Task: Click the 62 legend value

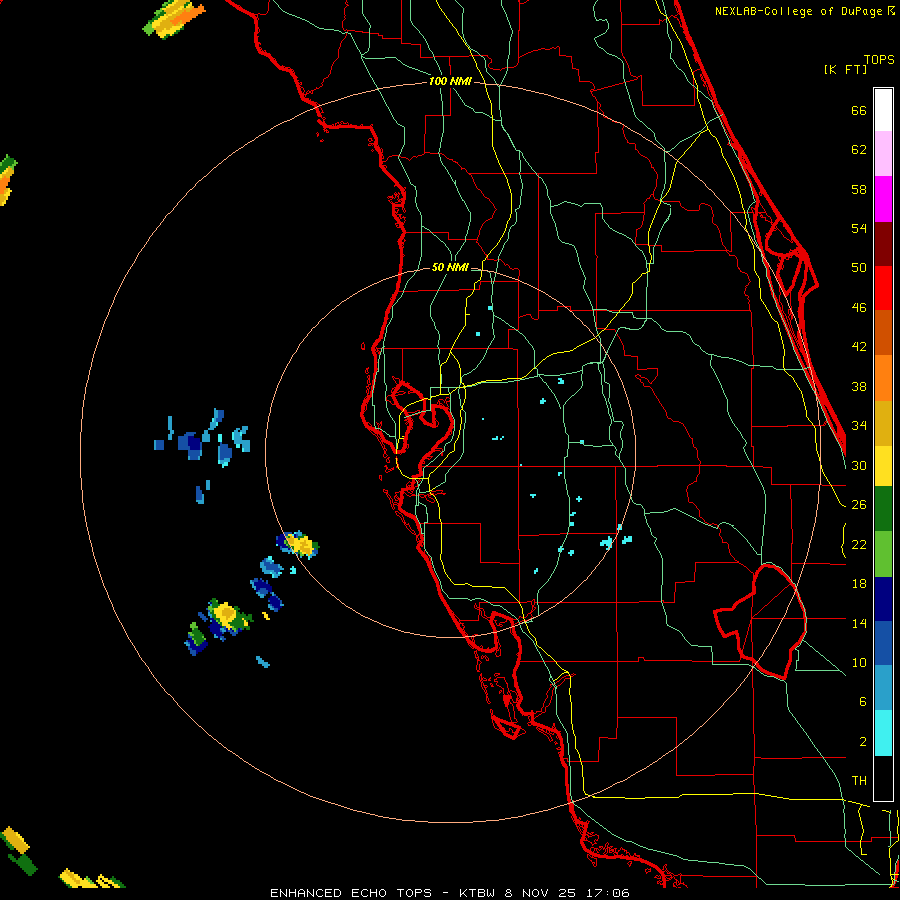Action: pos(859,150)
